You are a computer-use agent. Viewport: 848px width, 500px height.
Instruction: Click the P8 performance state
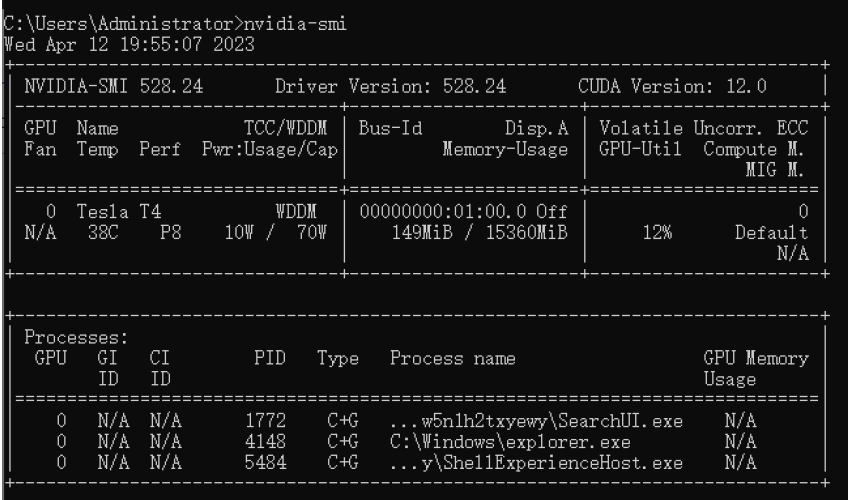pyautogui.click(x=170, y=232)
